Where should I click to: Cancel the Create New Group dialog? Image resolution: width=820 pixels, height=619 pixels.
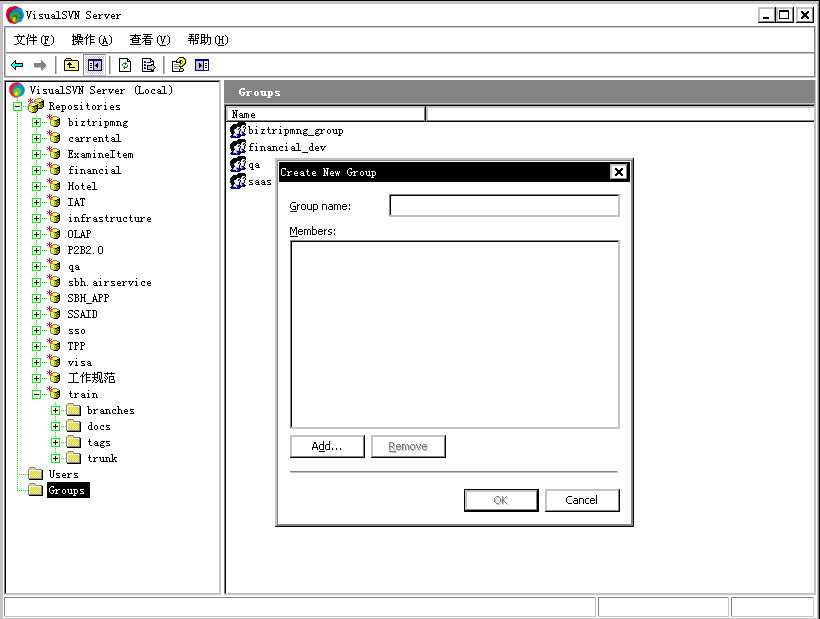tap(582, 500)
